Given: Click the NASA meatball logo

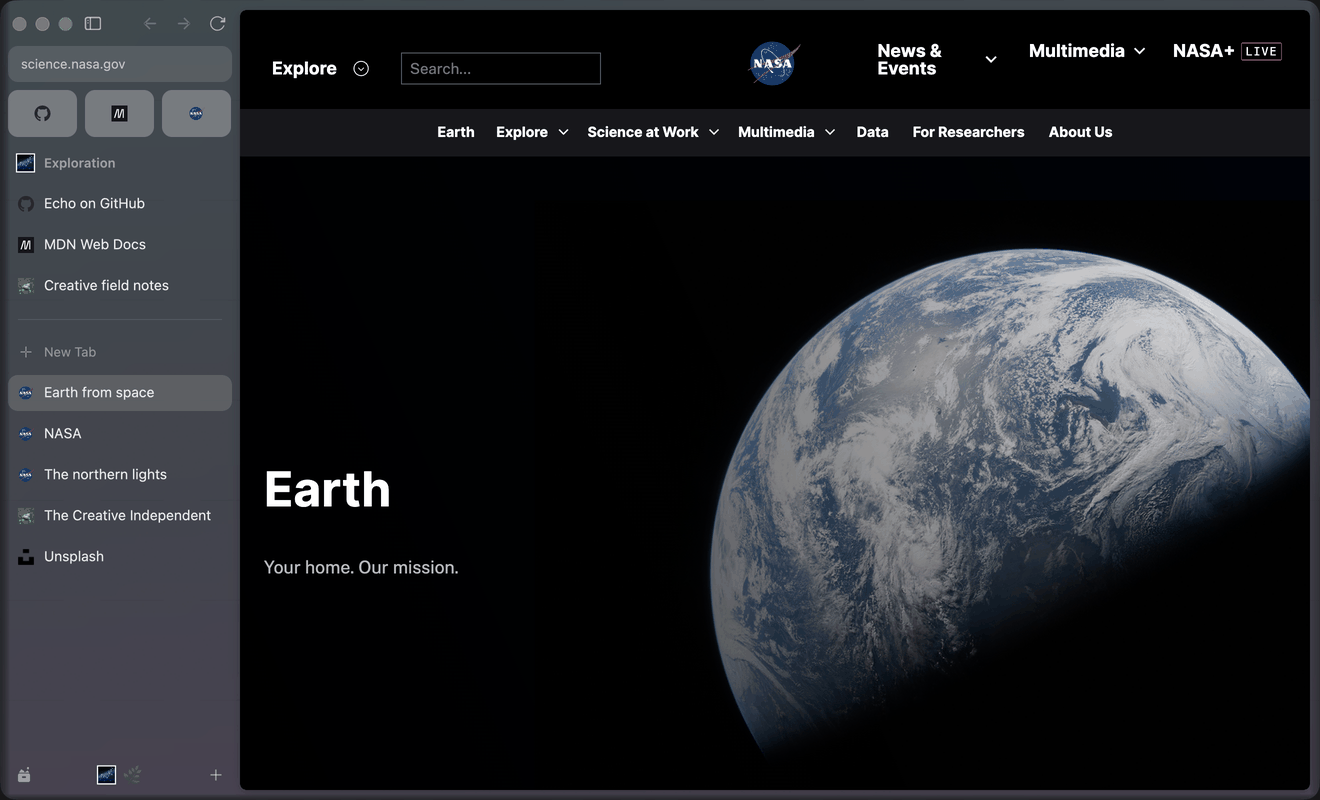Looking at the screenshot, I should point(774,63).
